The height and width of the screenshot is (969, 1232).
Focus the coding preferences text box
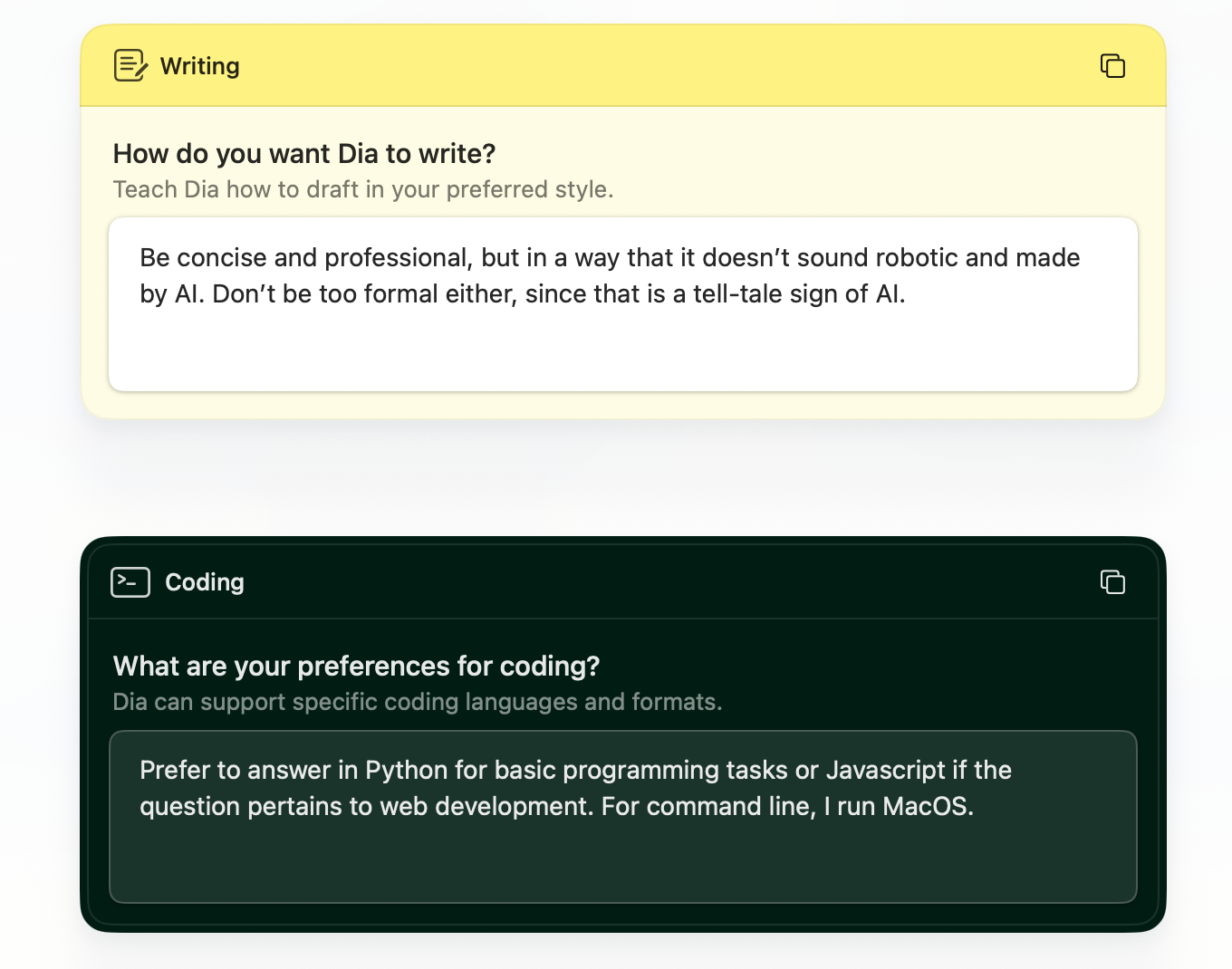pos(623,817)
